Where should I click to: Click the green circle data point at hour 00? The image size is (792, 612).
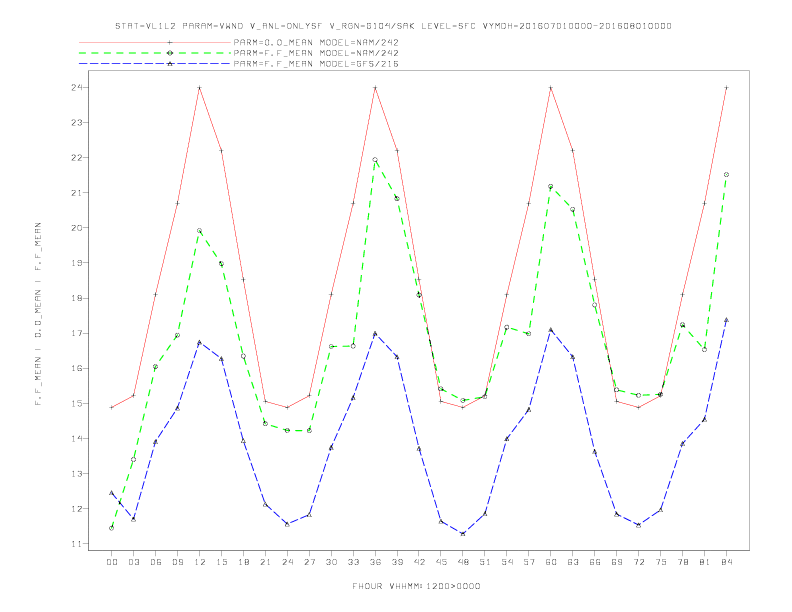(x=112, y=528)
